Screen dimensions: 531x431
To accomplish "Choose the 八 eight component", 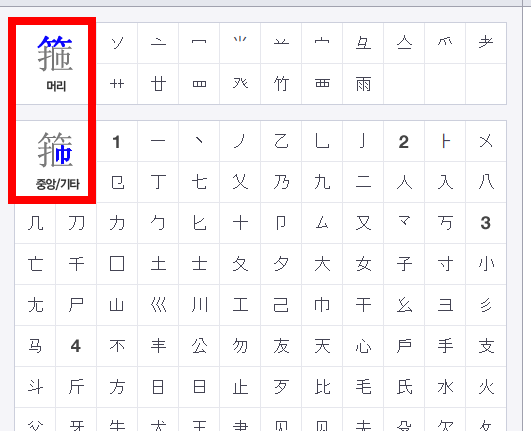I will (x=486, y=182).
